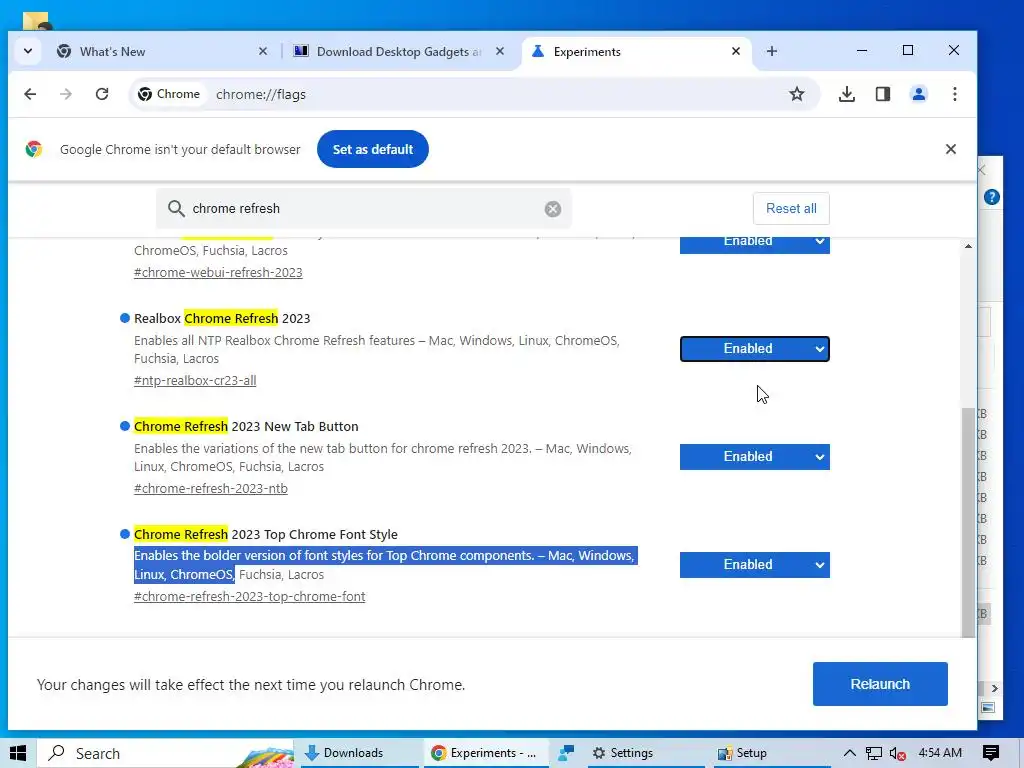Show hidden system tray icons

(850, 753)
